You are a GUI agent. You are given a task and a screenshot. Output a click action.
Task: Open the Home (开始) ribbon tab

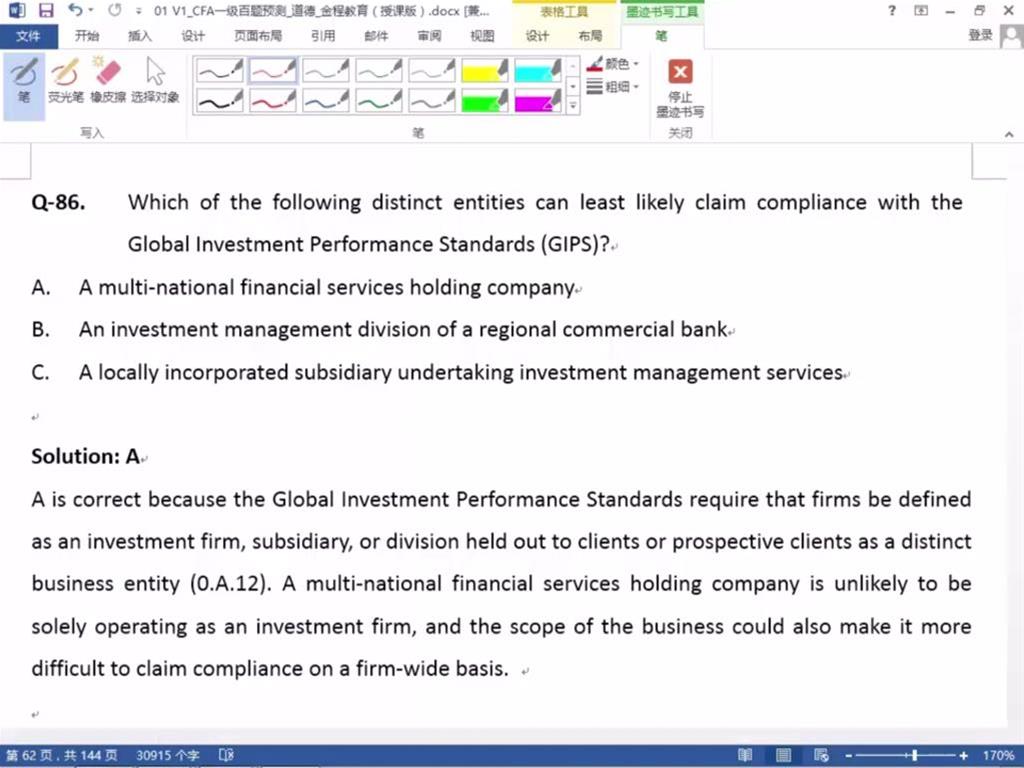[87, 36]
